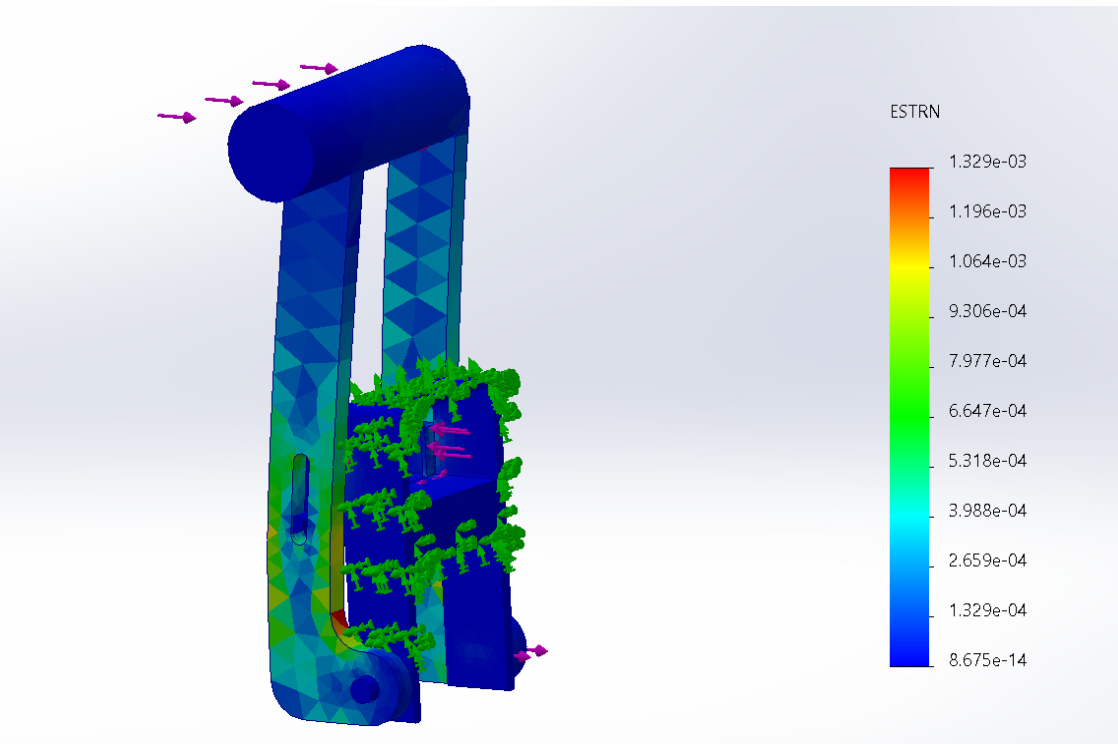The height and width of the screenshot is (744, 1118).
Task: Select the 2.659e-04 legend value
Action: [988, 561]
